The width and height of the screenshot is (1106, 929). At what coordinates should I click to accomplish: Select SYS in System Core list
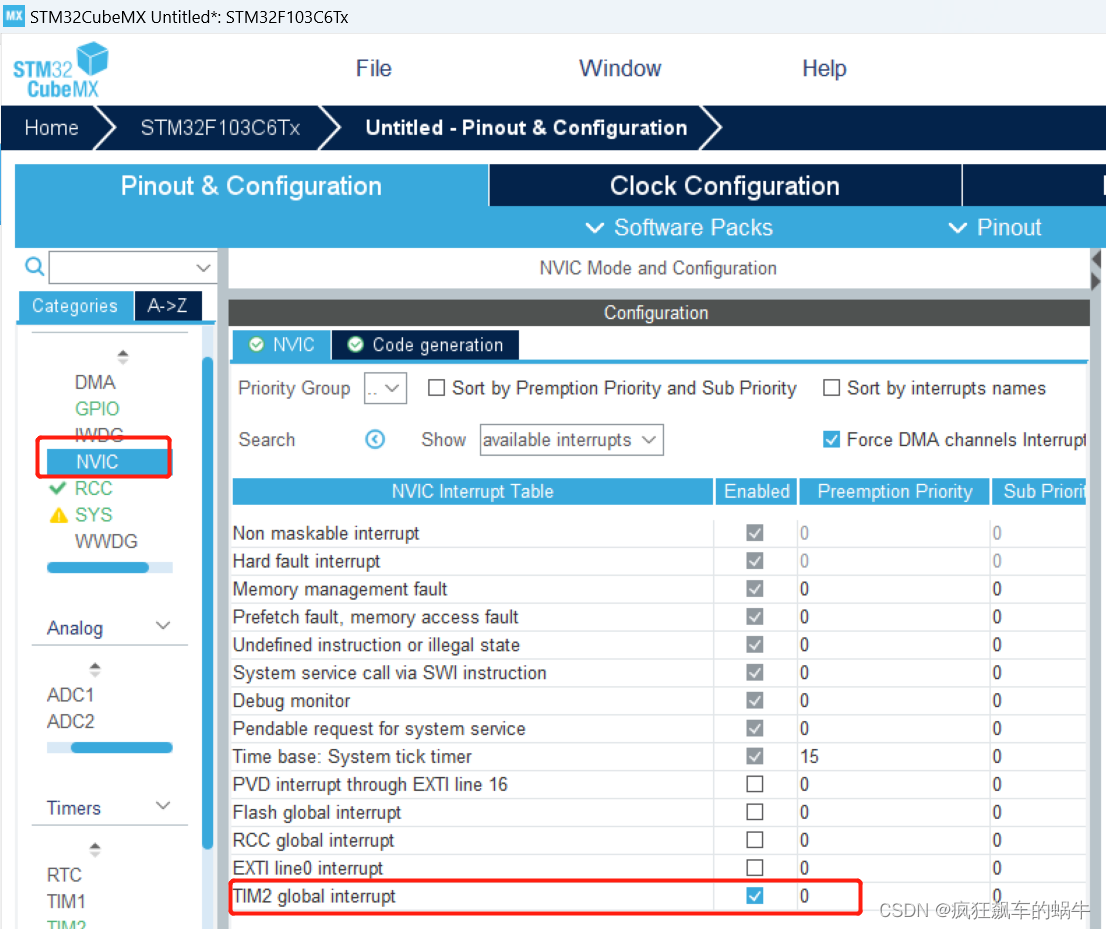[x=94, y=515]
